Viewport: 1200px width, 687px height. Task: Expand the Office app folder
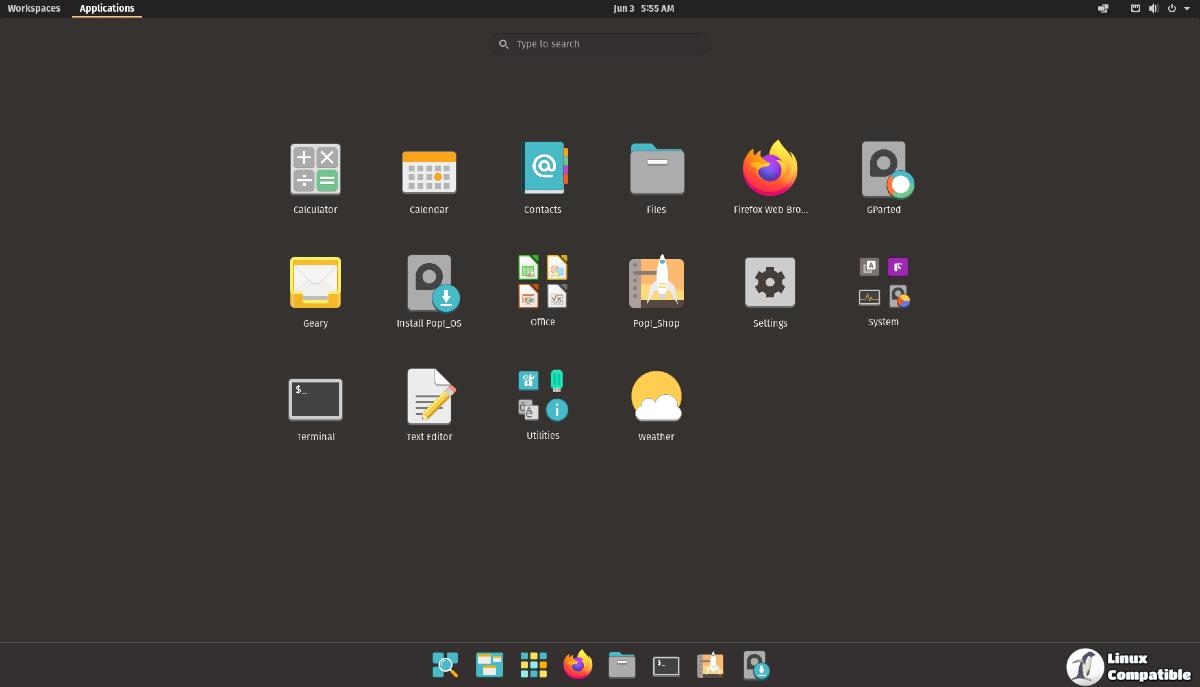click(x=543, y=282)
